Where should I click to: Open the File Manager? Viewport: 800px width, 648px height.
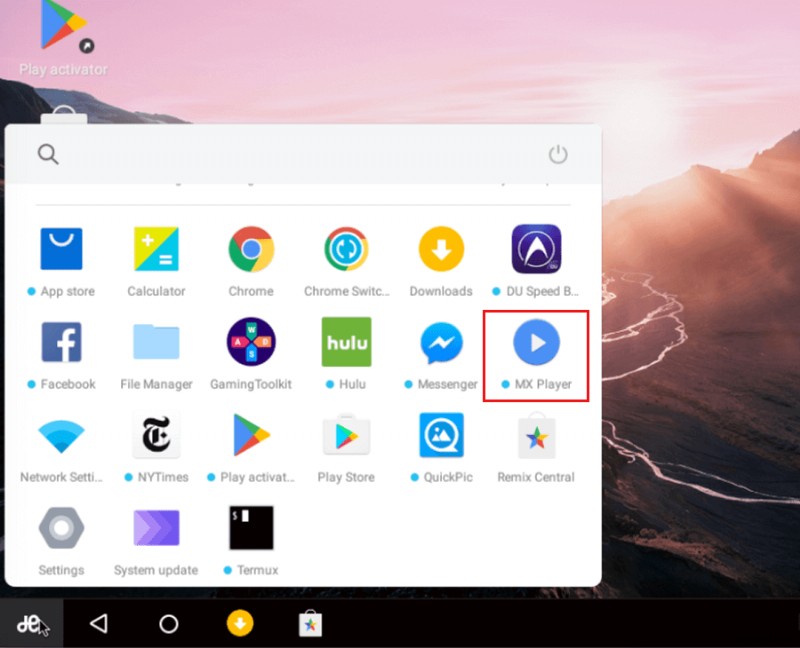click(155, 343)
